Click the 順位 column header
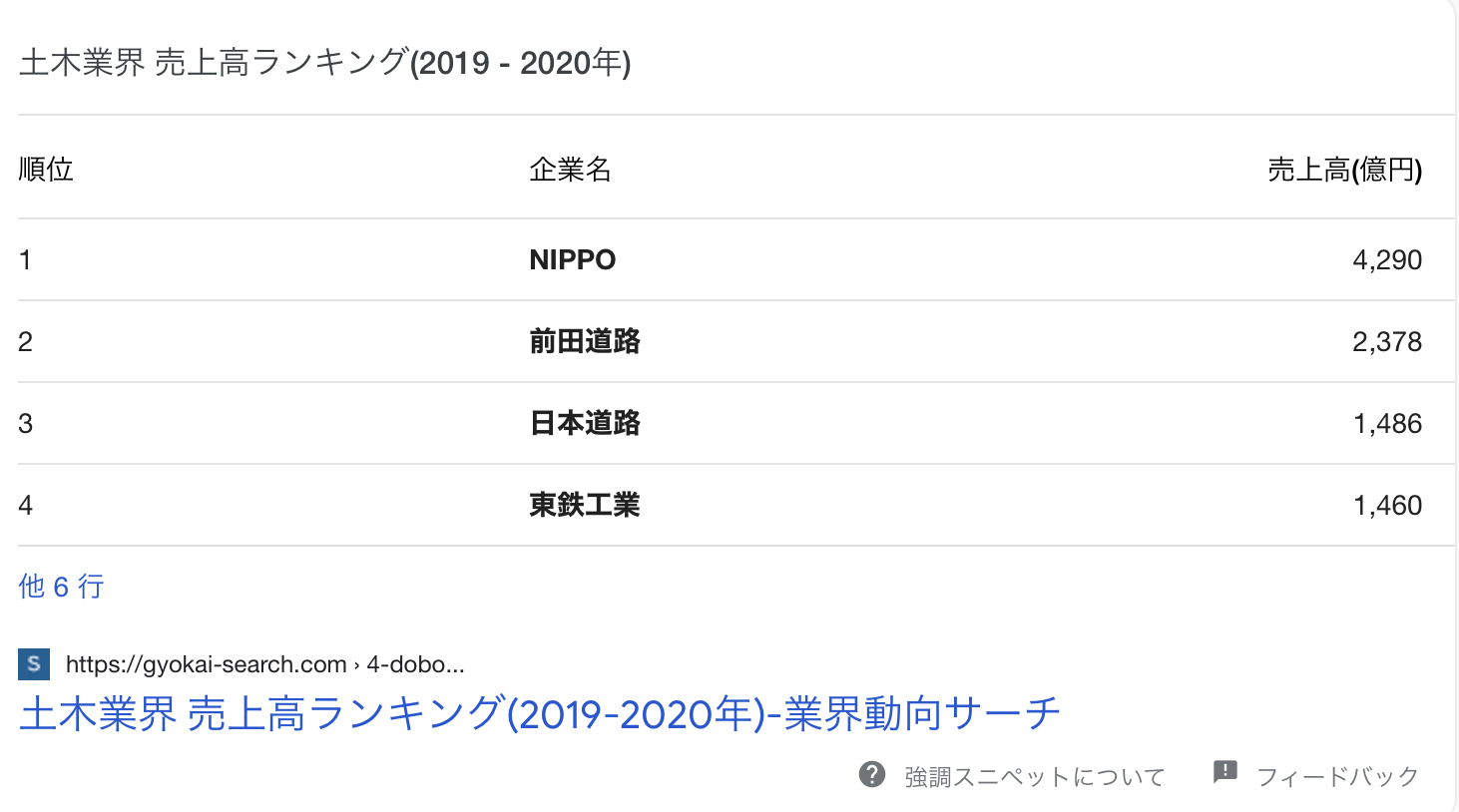 (x=46, y=170)
